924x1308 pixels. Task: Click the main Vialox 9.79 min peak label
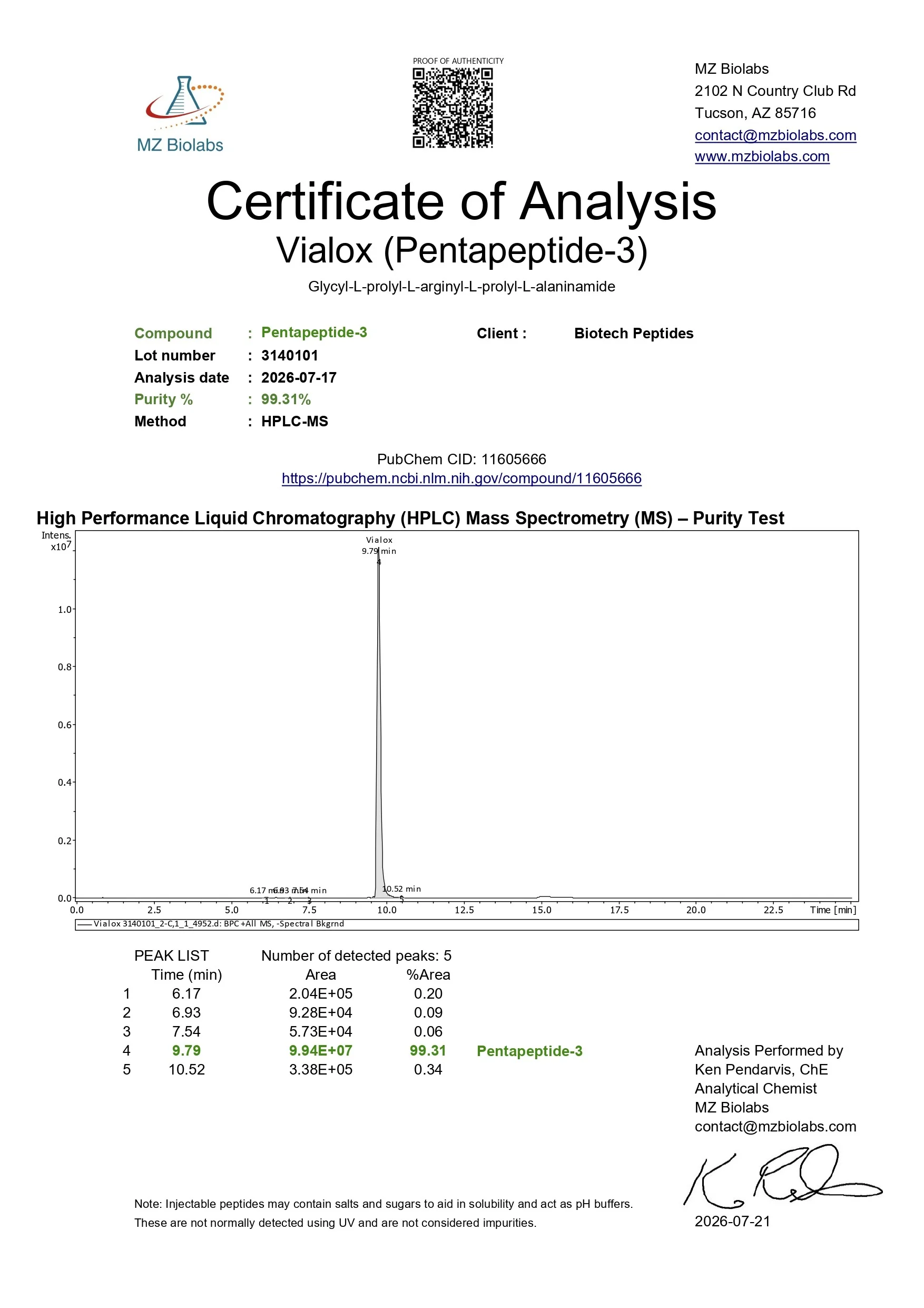pos(379,545)
